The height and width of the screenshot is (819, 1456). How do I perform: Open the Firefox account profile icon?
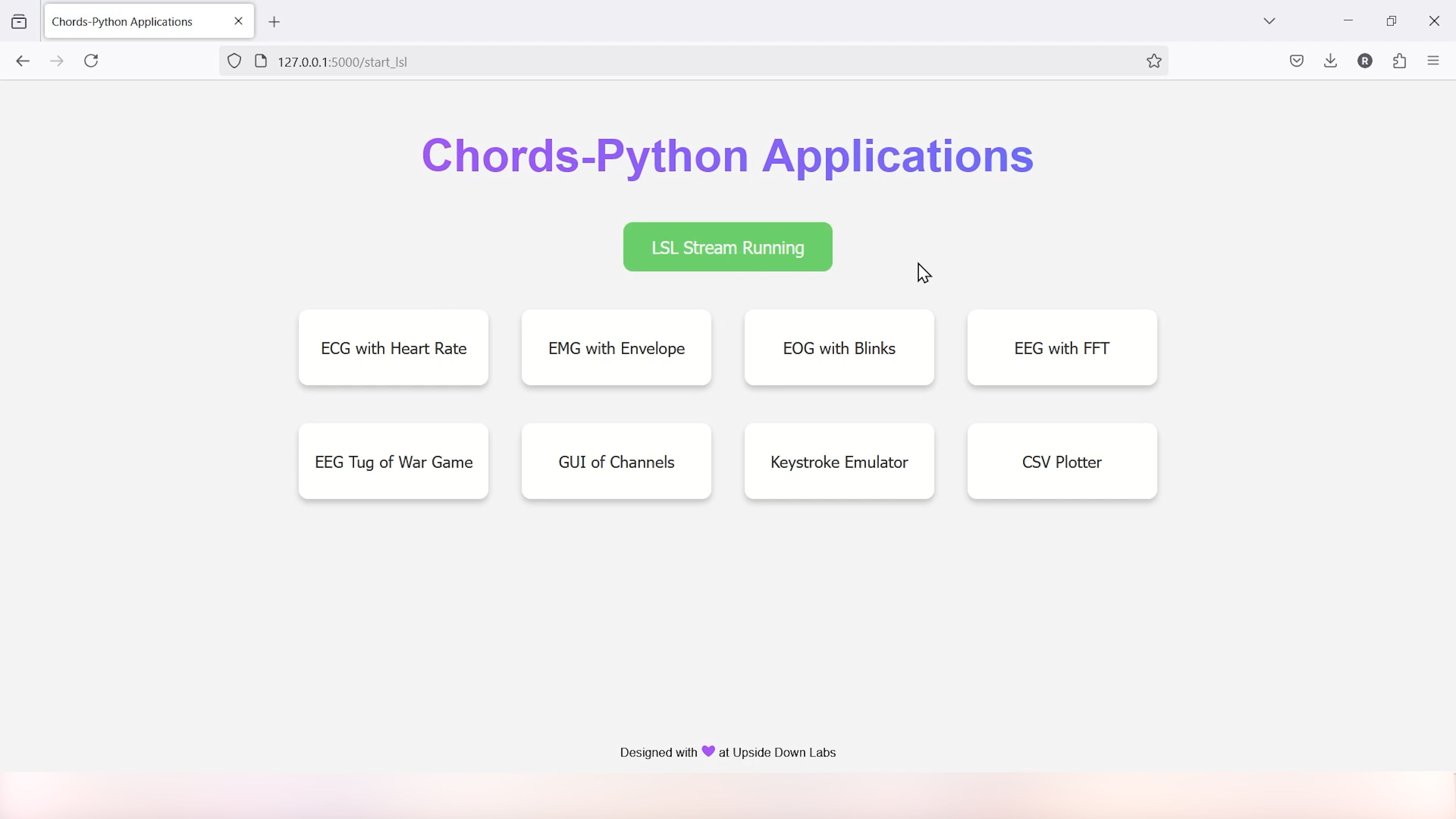[1365, 61]
